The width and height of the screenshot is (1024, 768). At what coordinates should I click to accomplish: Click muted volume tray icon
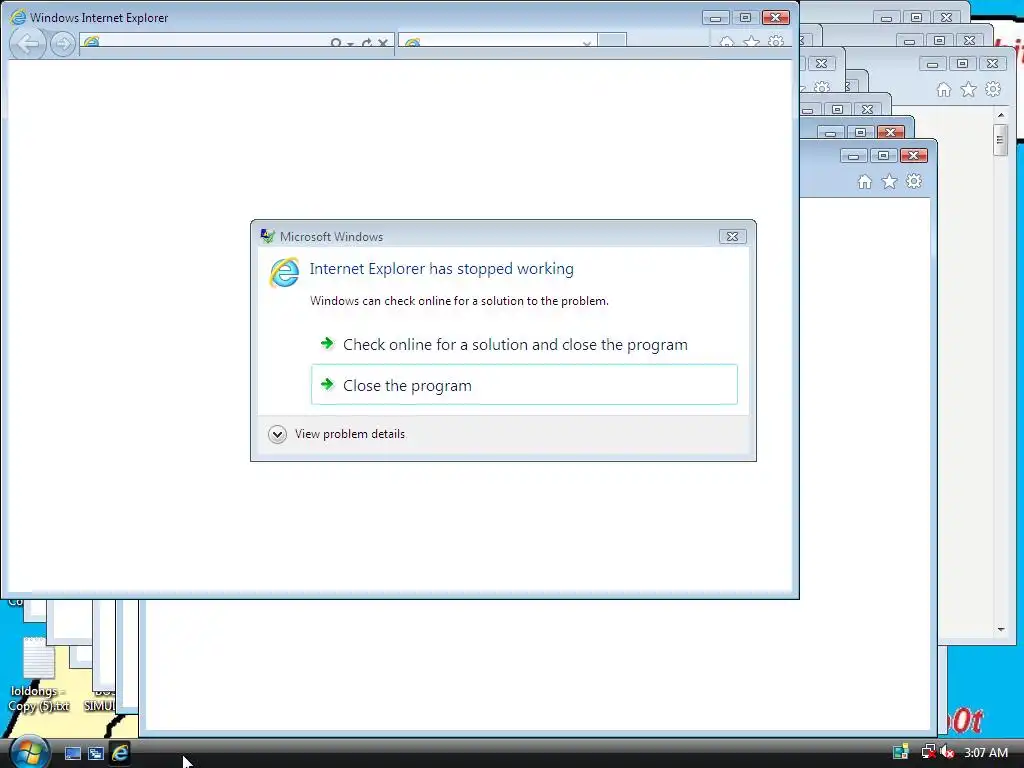[x=948, y=752]
